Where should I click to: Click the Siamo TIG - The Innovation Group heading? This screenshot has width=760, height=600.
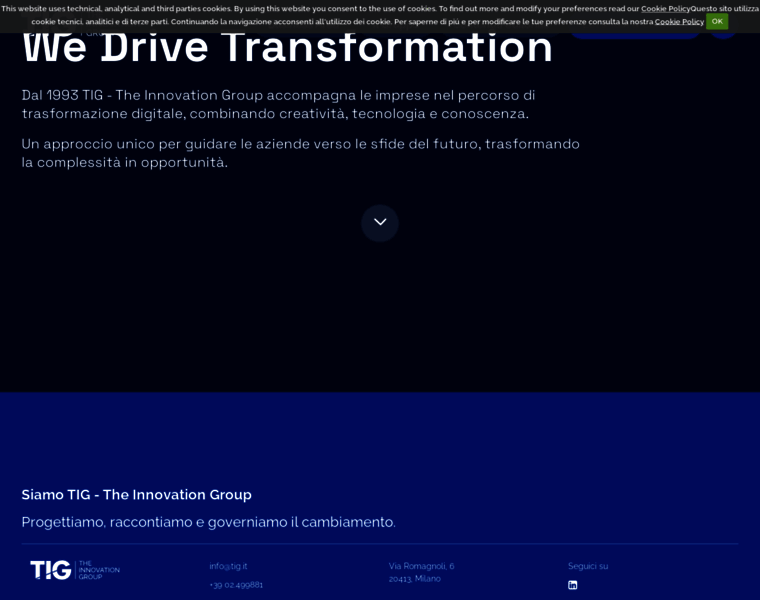(137, 495)
